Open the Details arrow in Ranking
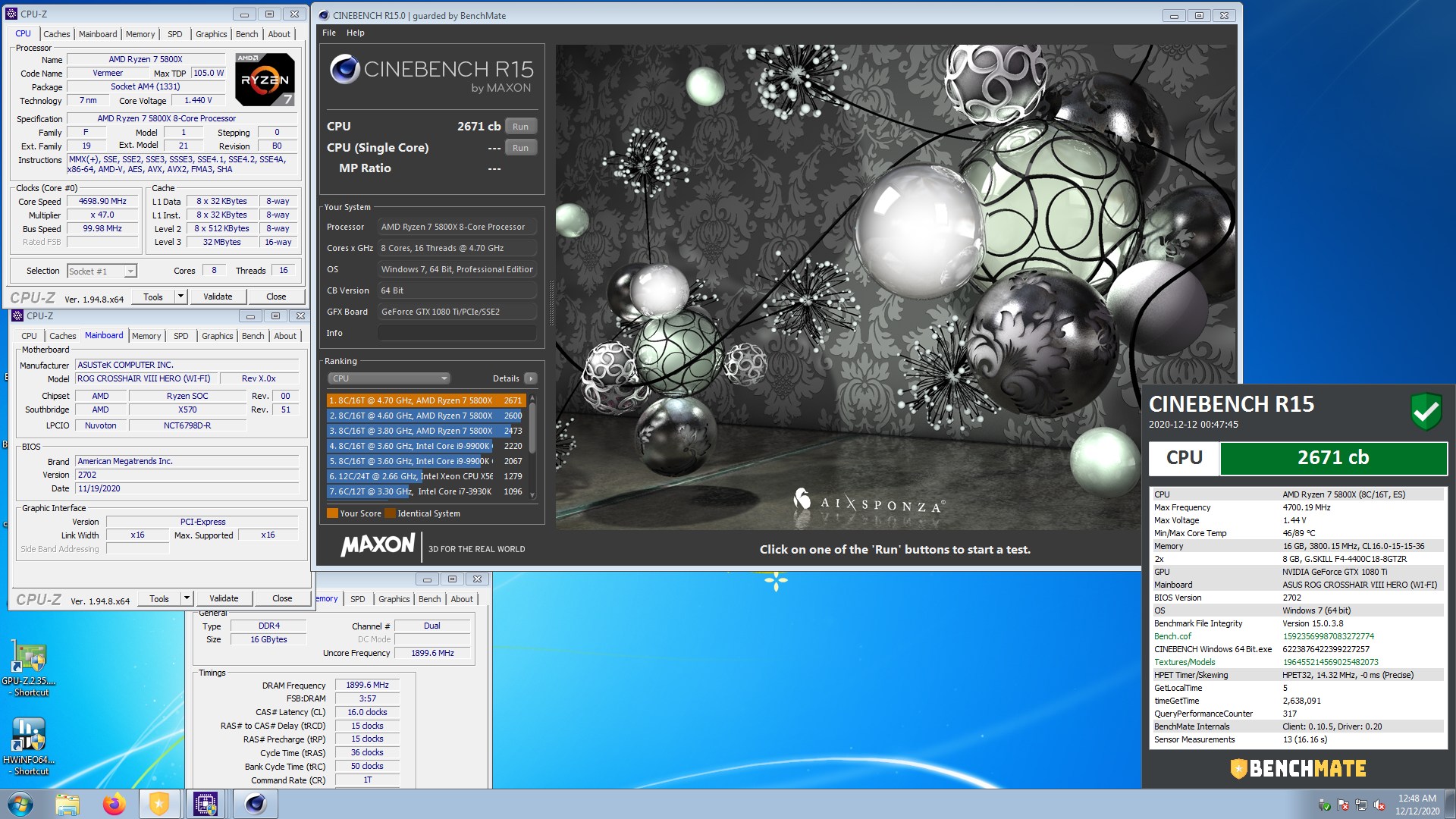The height and width of the screenshot is (819, 1456). pyautogui.click(x=531, y=378)
